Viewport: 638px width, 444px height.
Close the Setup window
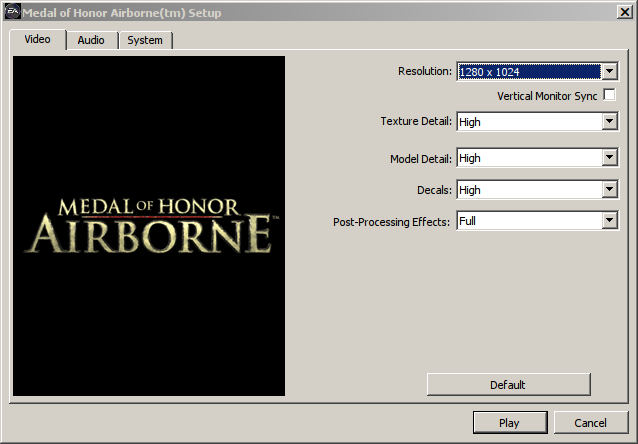click(624, 12)
